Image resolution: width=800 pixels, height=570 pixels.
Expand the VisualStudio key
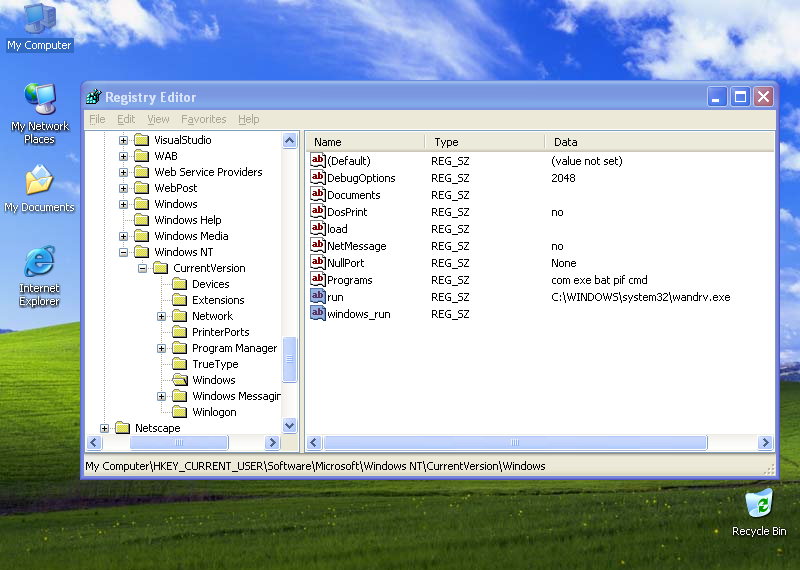coord(123,140)
